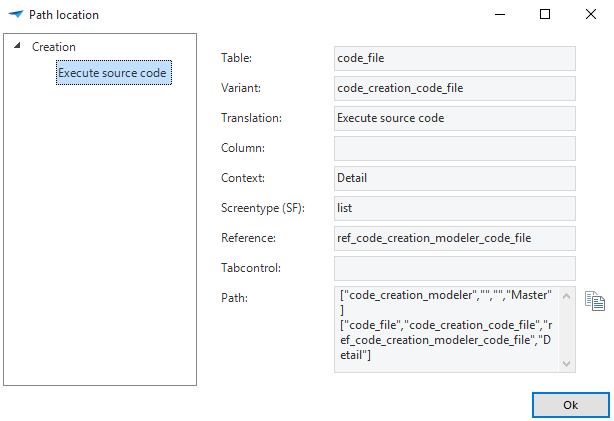Viewport: 614px width, 421px height.
Task: Maximize the Path location window
Action: [544, 15]
